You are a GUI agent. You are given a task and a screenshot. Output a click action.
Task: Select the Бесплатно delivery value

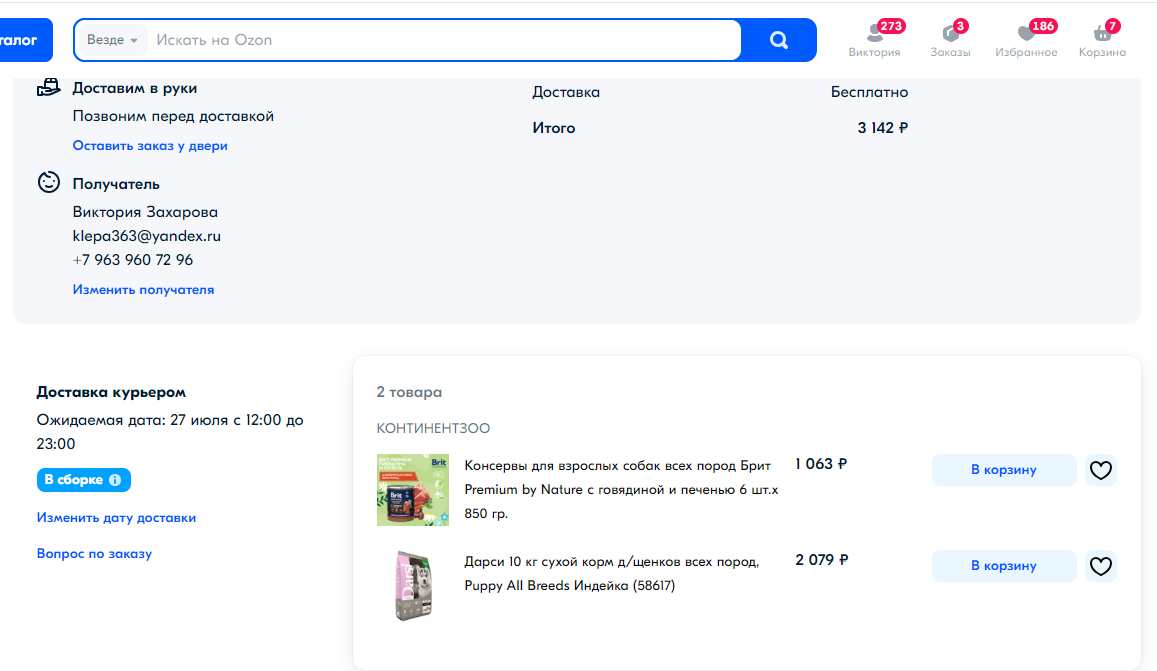coord(869,92)
